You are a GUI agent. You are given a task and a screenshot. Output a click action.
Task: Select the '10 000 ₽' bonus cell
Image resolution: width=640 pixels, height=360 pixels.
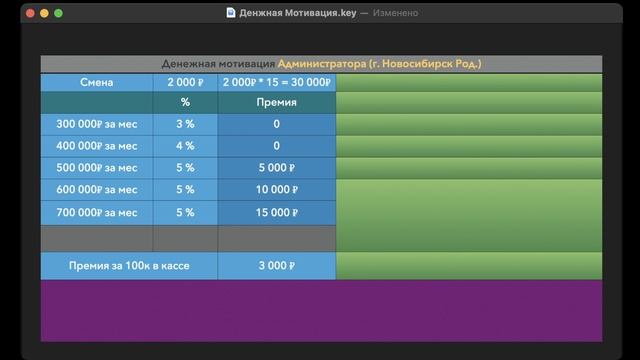click(277, 190)
